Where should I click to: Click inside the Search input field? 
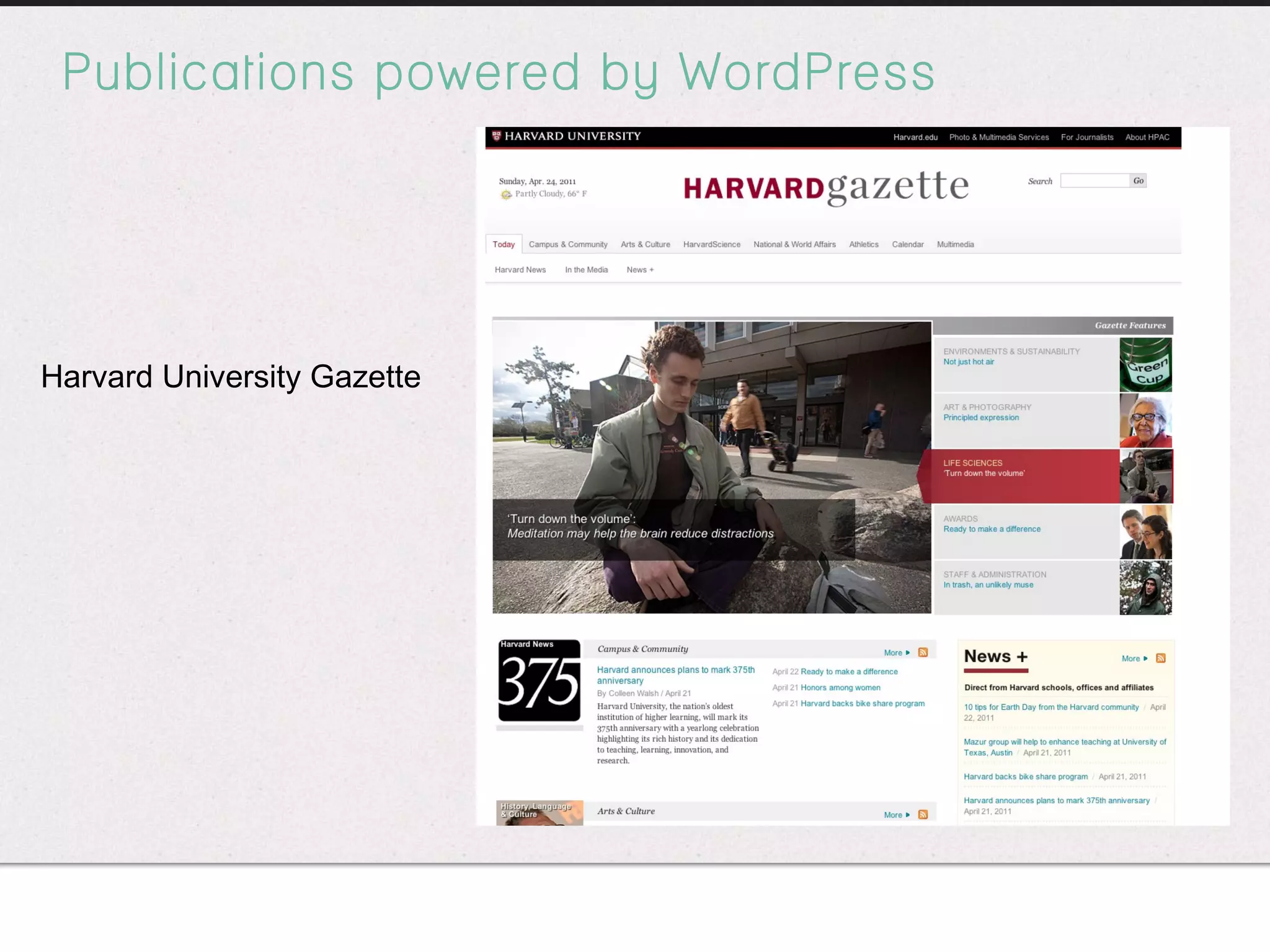click(1095, 180)
